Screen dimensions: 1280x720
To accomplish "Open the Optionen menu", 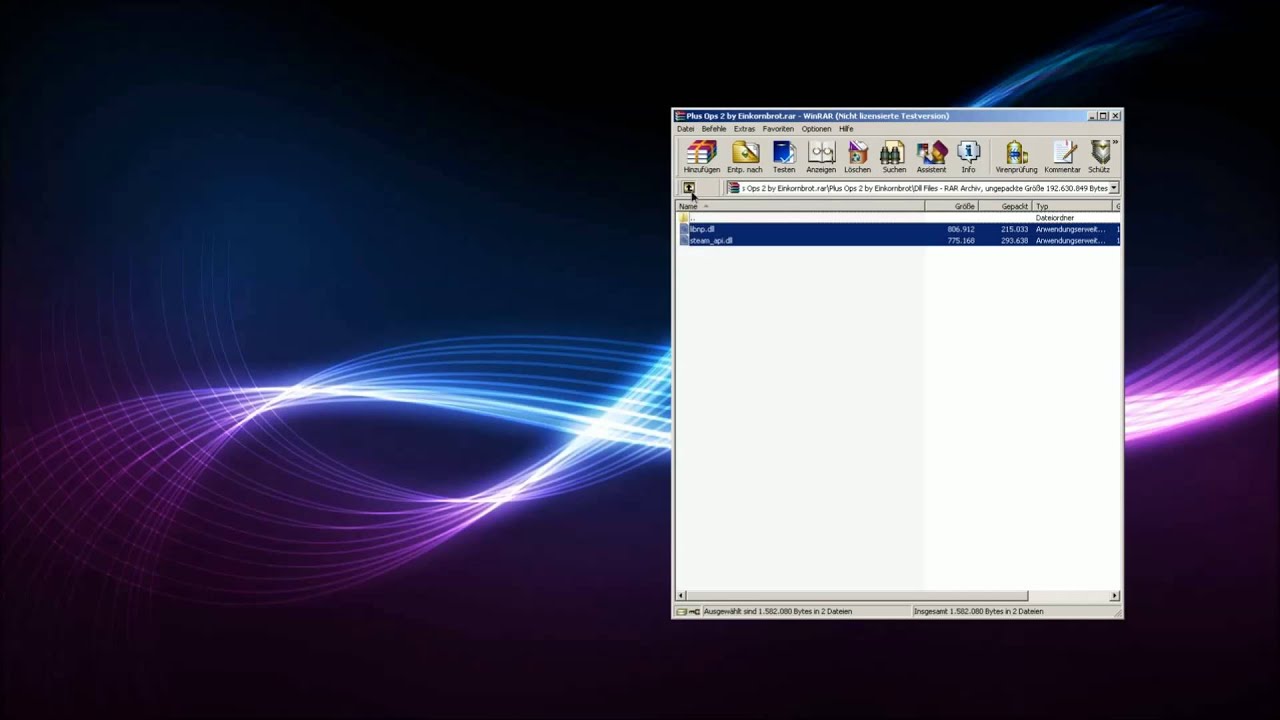I will pos(816,129).
